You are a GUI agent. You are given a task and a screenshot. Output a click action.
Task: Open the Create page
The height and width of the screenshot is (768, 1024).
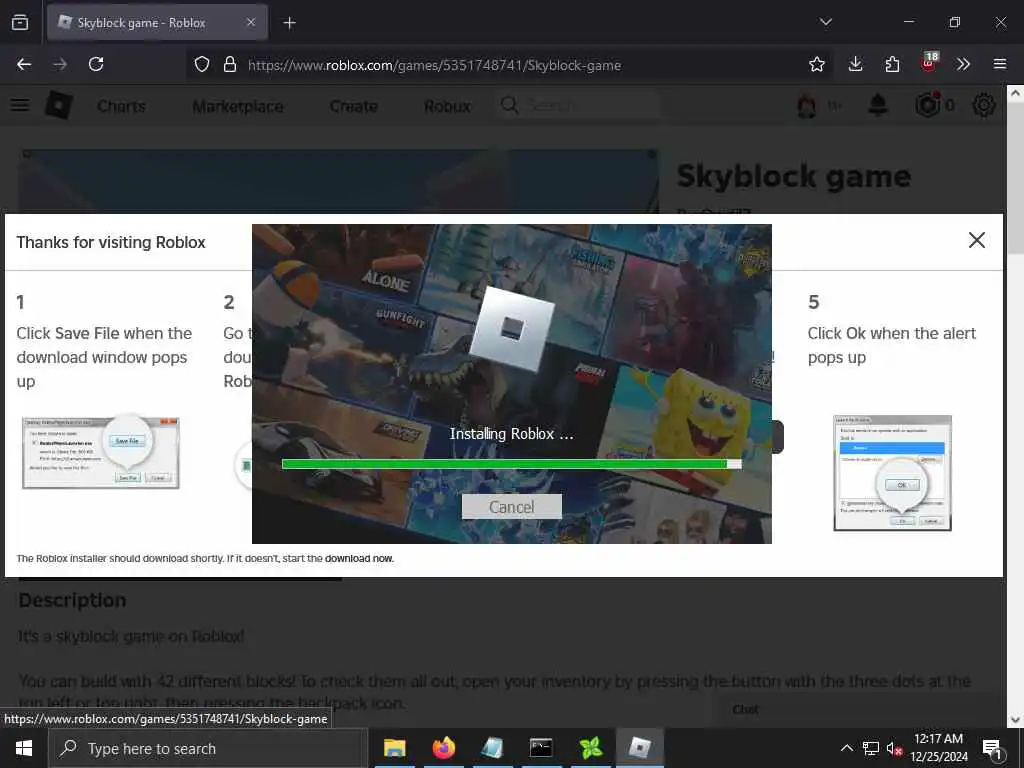point(353,106)
